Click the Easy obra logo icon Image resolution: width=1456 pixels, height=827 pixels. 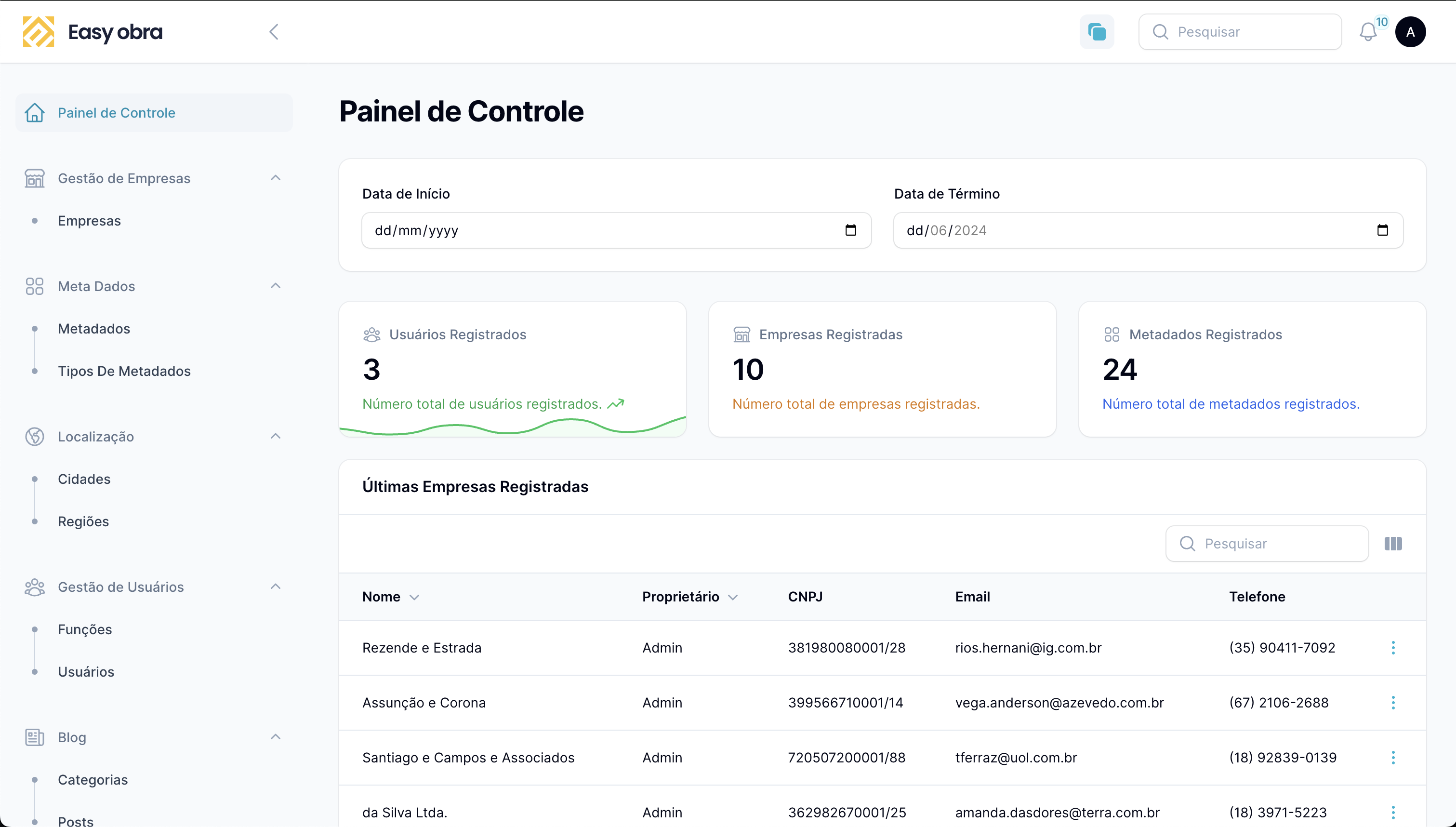pyautogui.click(x=38, y=32)
